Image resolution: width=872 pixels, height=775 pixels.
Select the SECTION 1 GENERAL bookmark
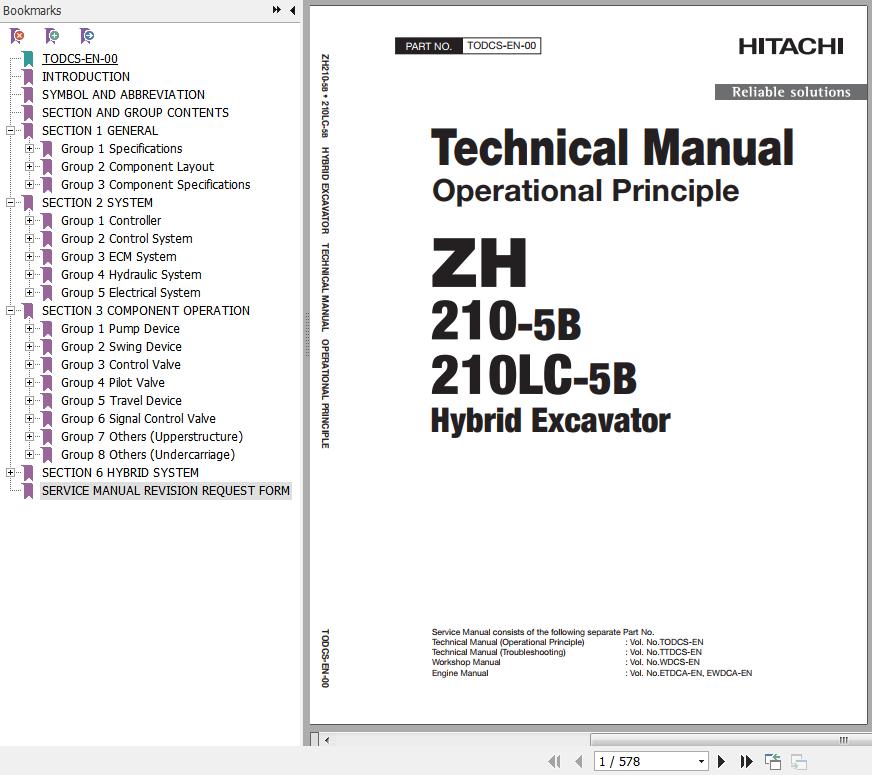pyautogui.click(x=100, y=131)
